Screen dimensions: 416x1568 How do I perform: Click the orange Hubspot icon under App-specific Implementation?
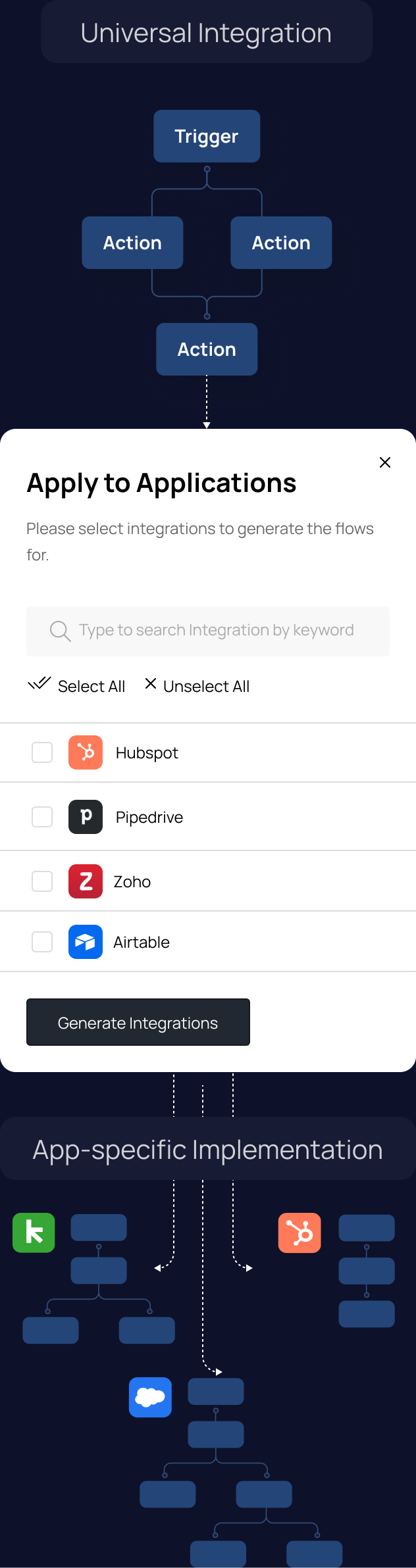click(299, 1233)
